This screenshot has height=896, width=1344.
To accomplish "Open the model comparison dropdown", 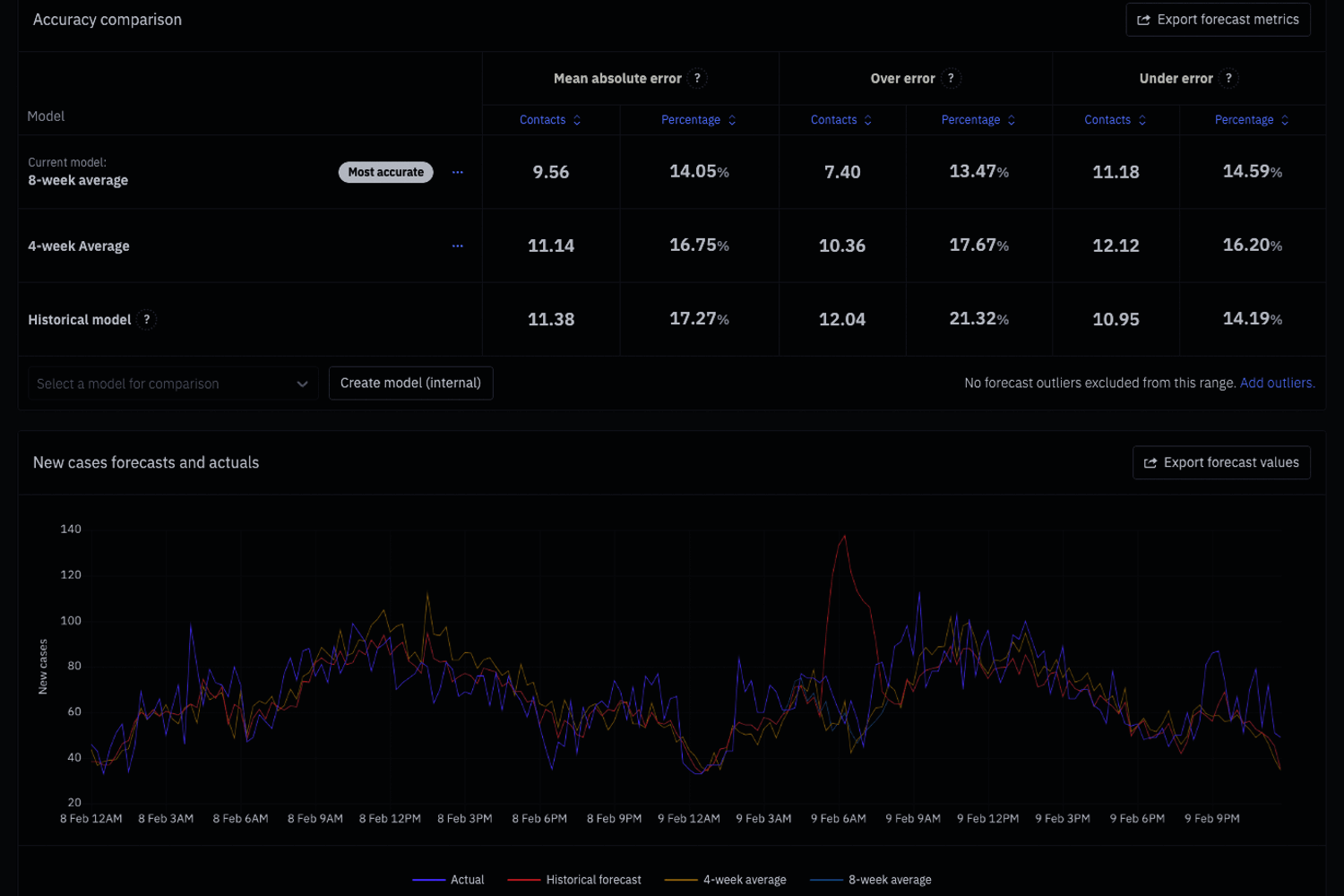I will (x=172, y=383).
